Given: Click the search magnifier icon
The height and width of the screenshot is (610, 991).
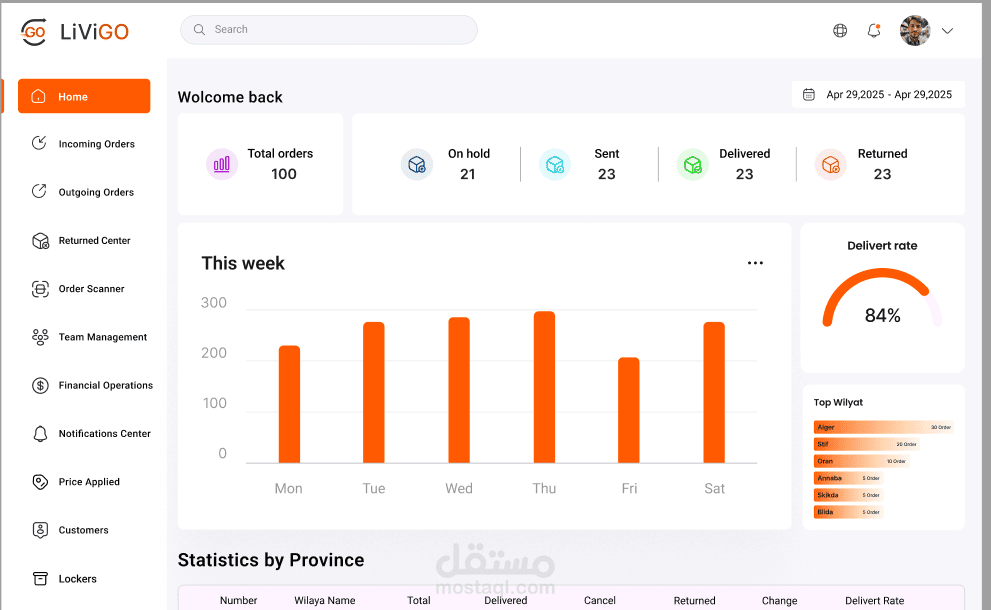Looking at the screenshot, I should (199, 30).
